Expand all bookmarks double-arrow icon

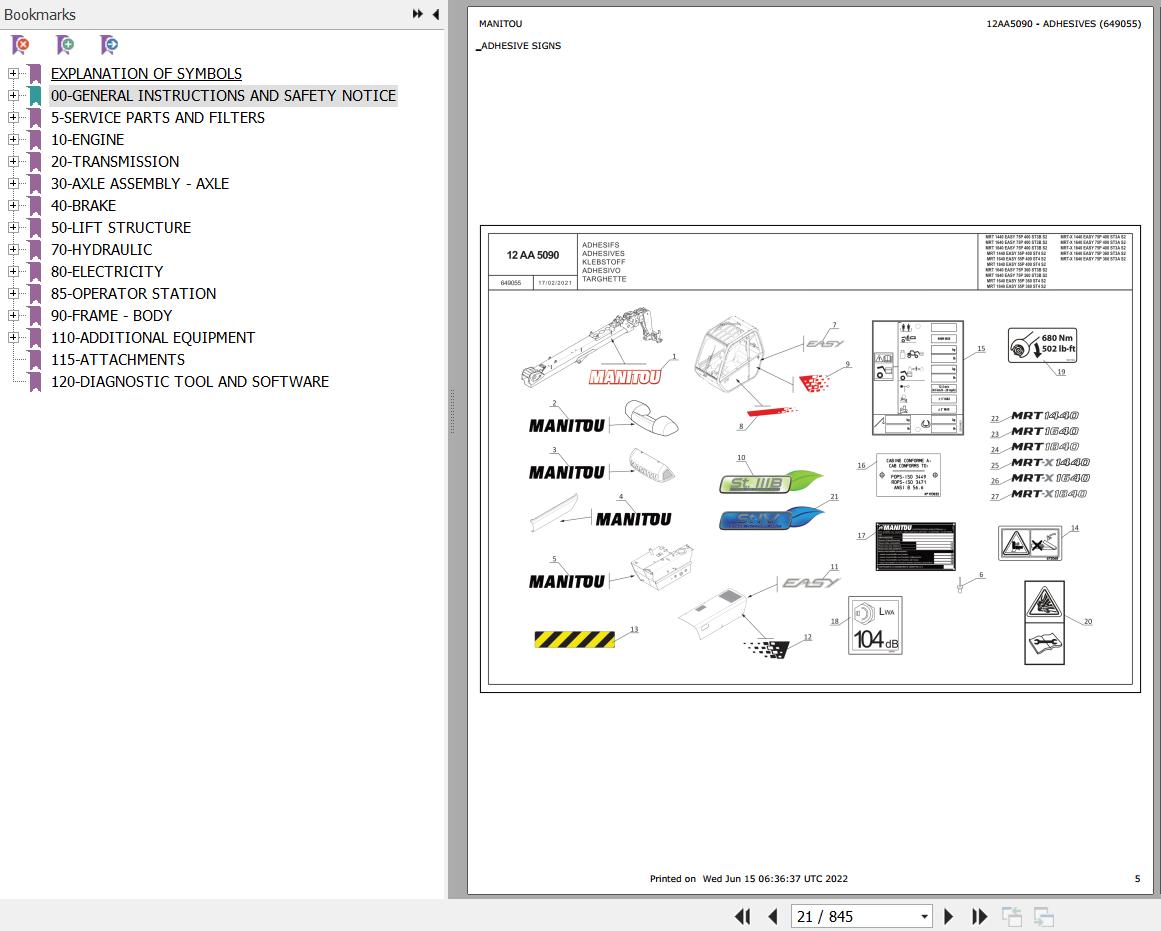click(x=418, y=14)
